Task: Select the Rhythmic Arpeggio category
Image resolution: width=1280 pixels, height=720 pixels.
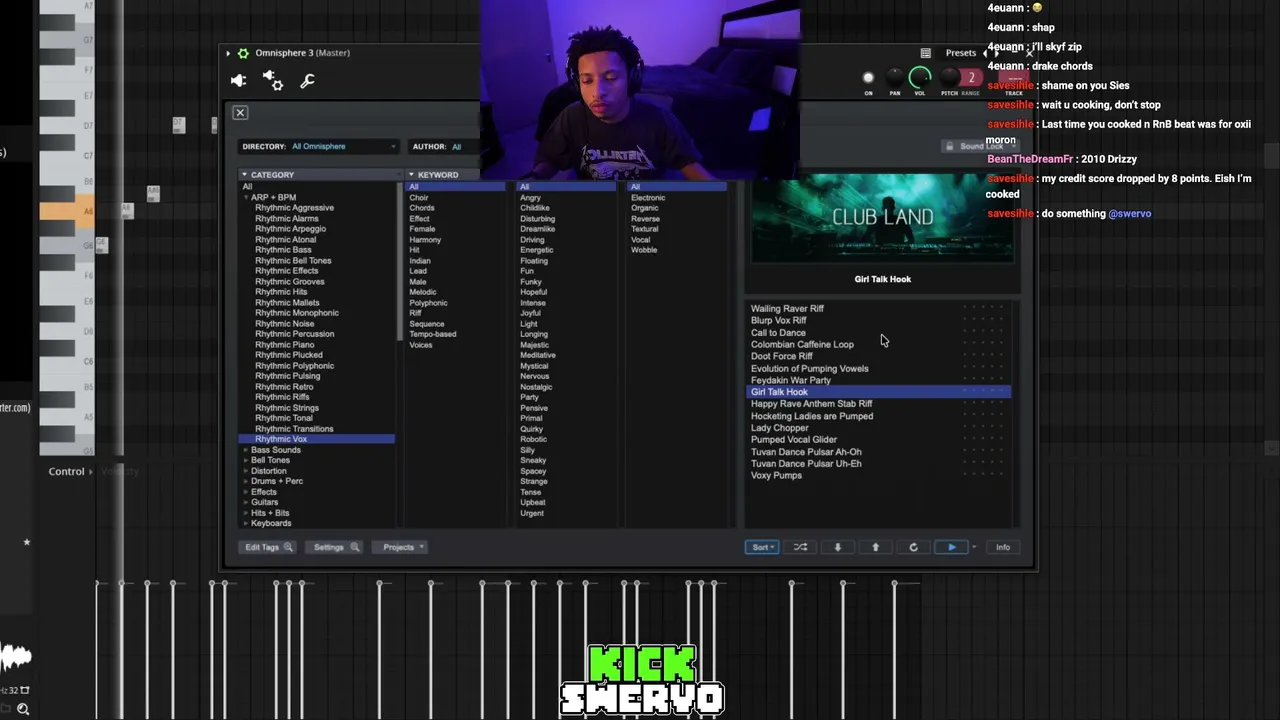Action: 291,229
